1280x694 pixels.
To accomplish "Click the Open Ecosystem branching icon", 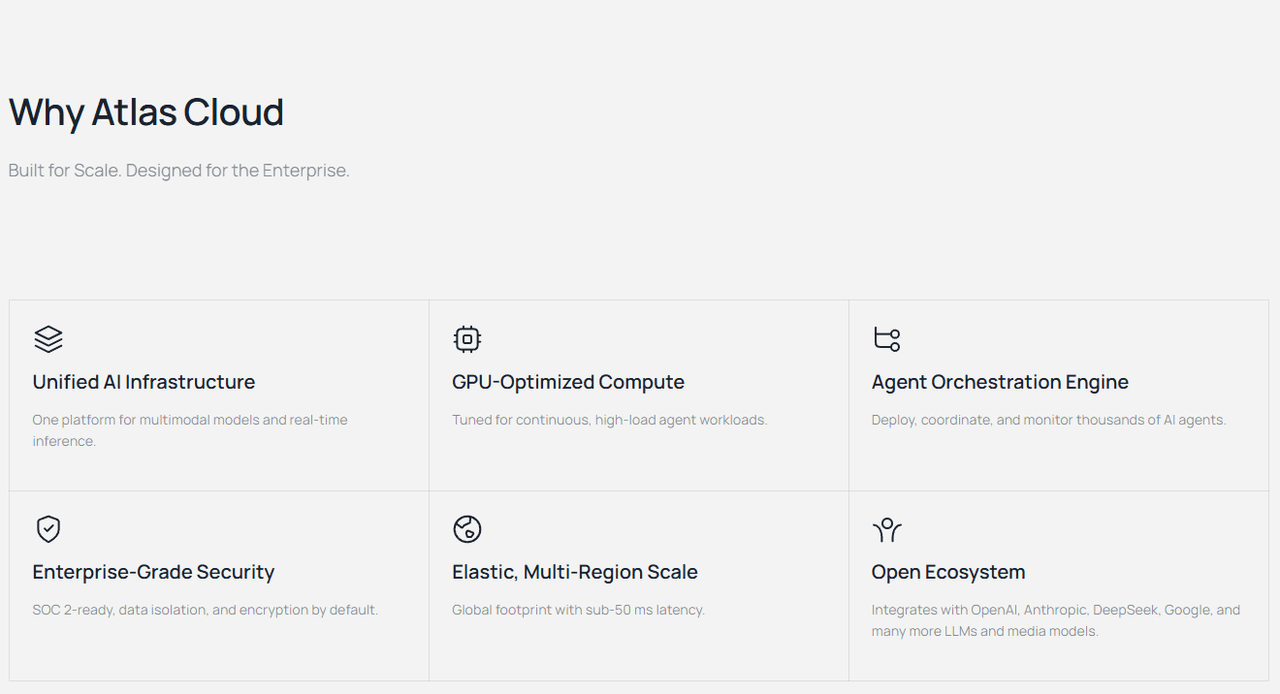I will pos(886,529).
